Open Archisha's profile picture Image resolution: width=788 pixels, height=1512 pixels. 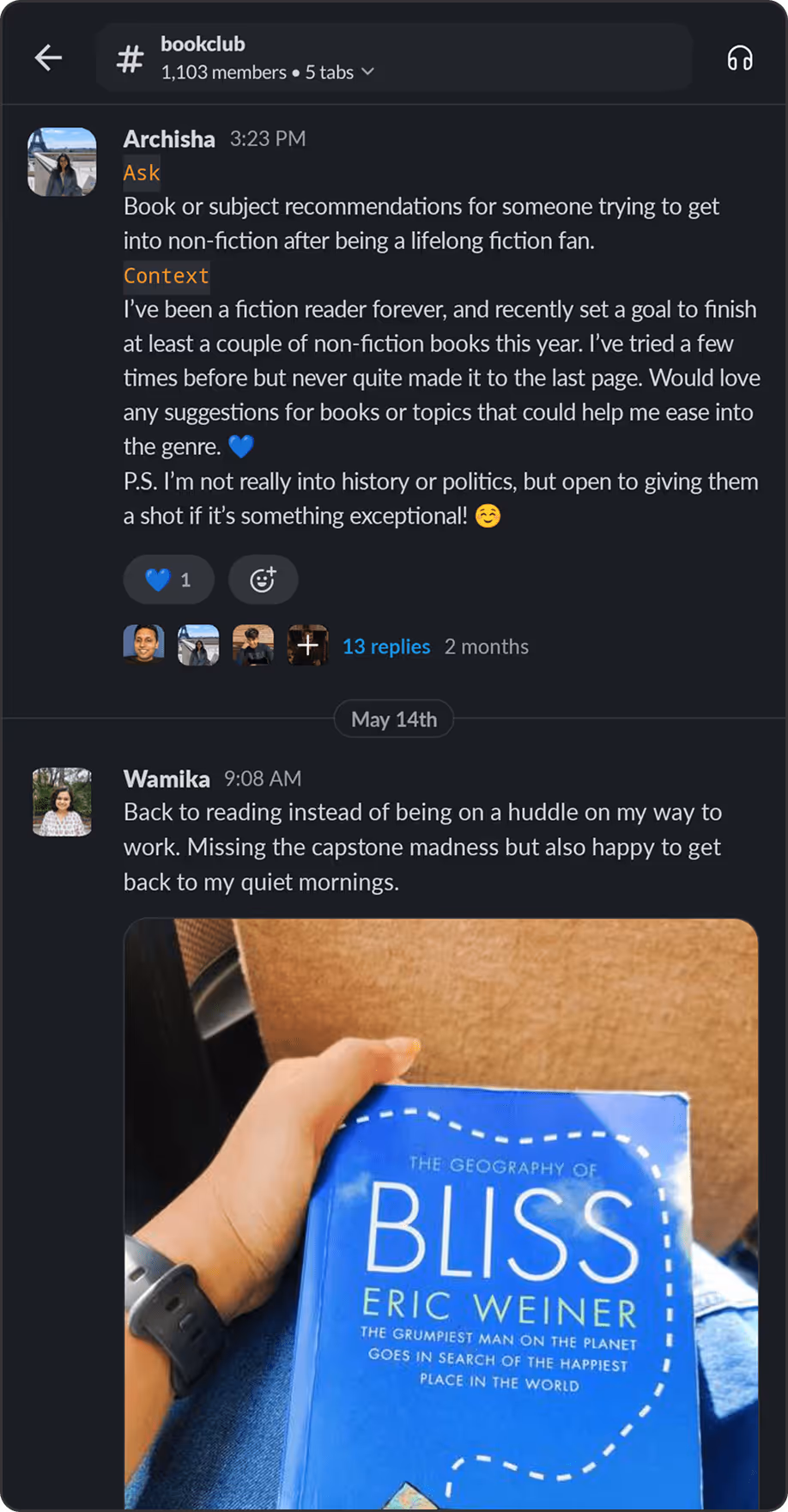click(62, 161)
